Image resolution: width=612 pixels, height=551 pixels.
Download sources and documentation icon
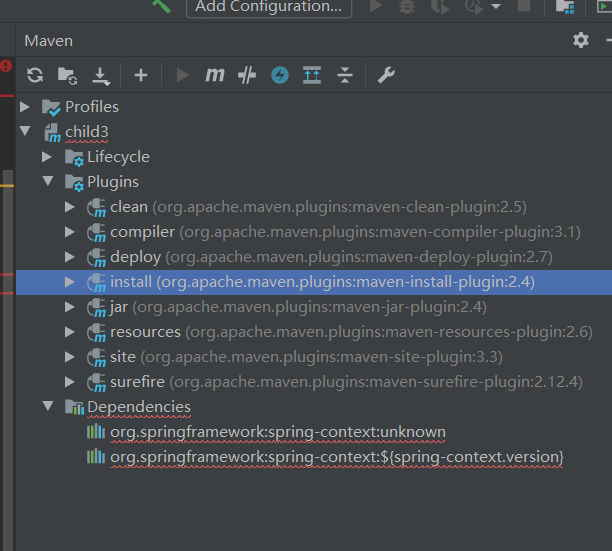tap(101, 76)
